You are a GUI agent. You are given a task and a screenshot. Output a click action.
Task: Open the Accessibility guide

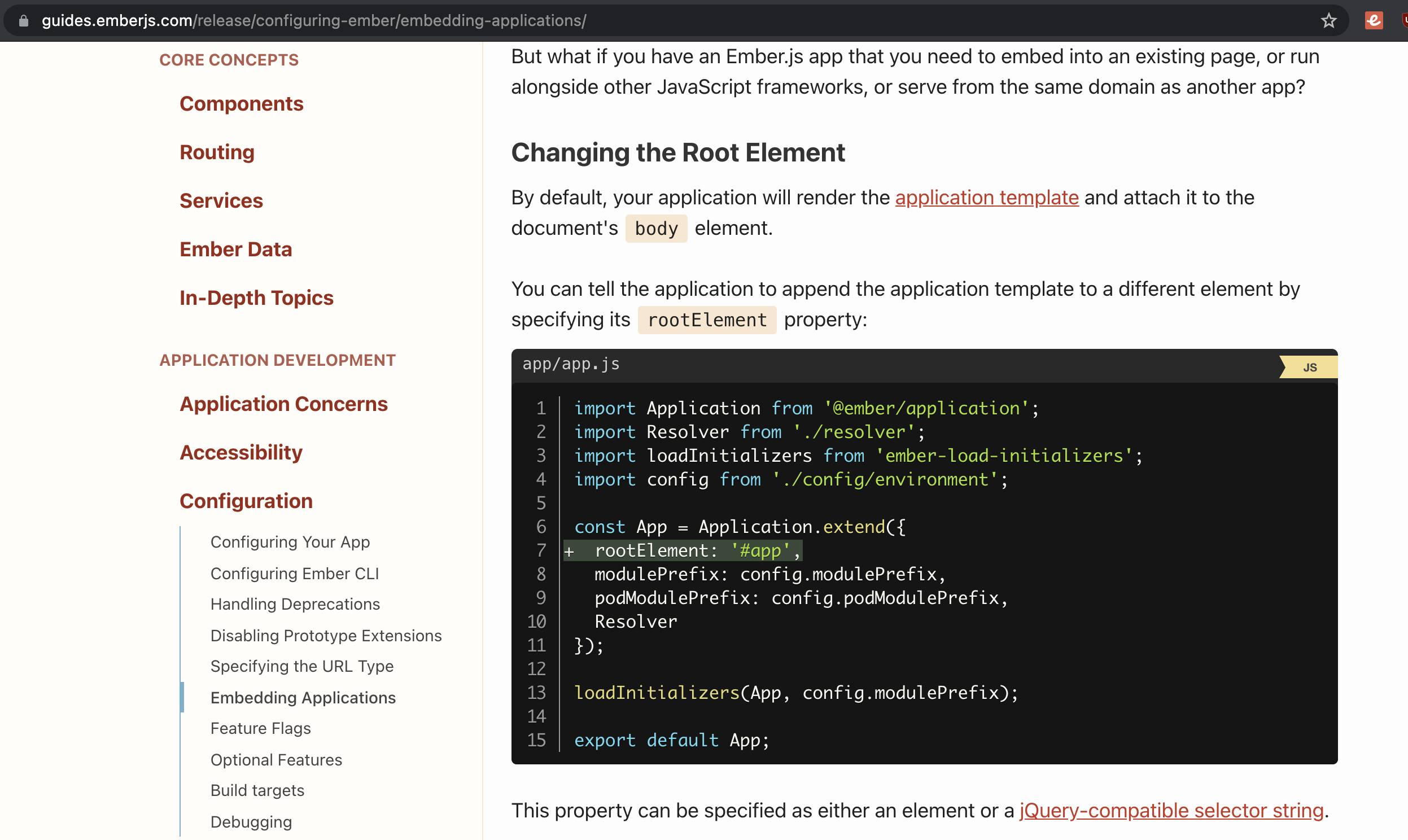pyautogui.click(x=241, y=452)
